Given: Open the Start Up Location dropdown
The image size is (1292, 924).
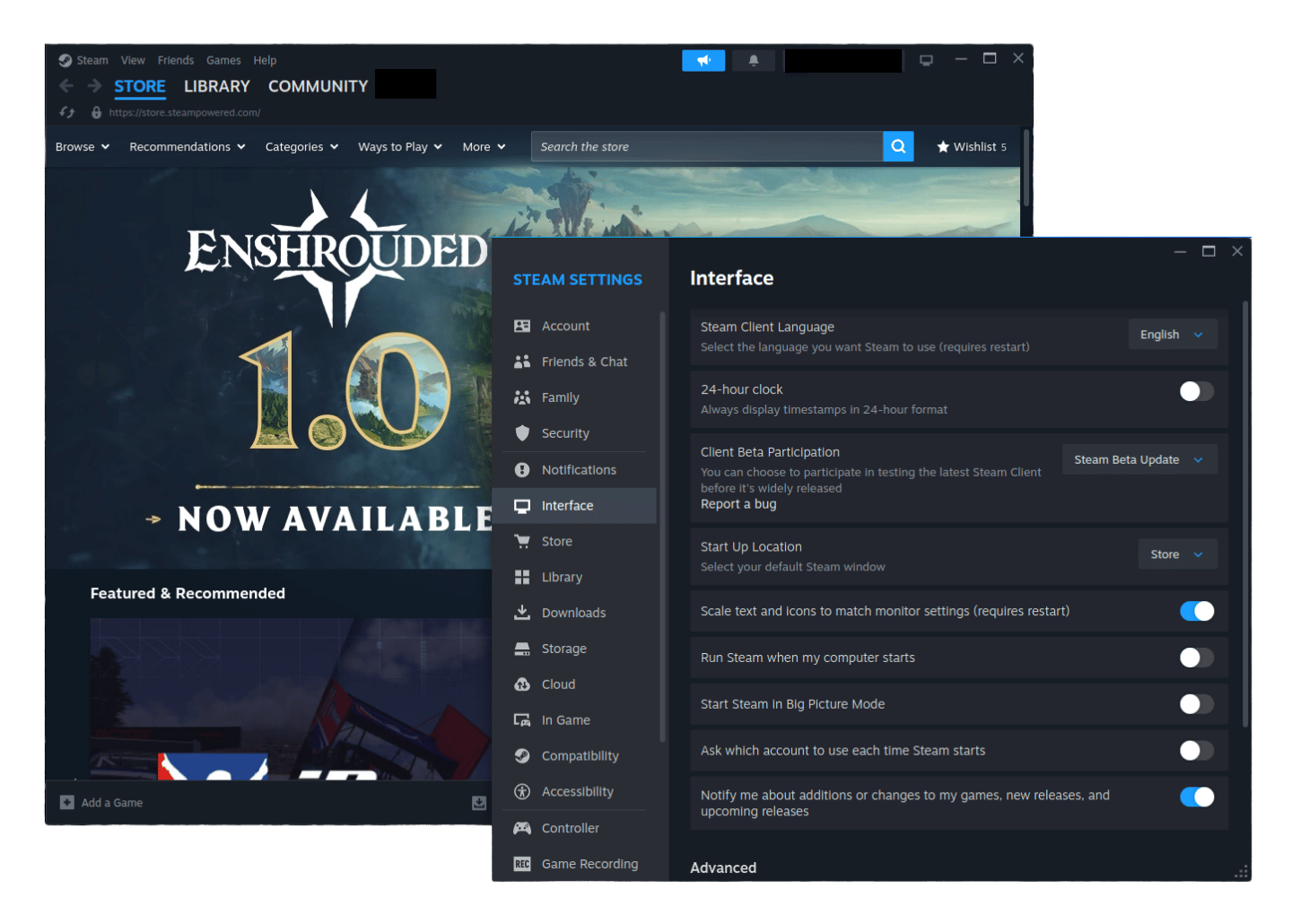Looking at the screenshot, I should (1178, 554).
